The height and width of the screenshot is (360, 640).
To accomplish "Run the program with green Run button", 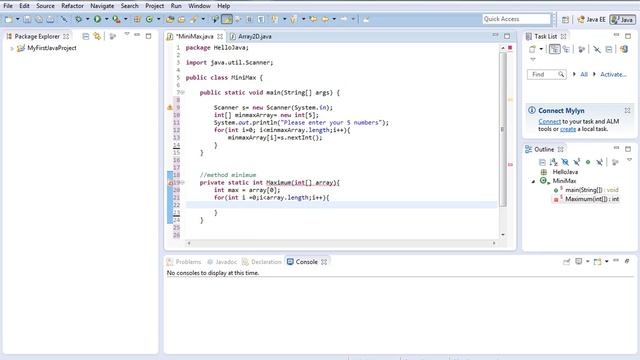I will (x=97, y=19).
